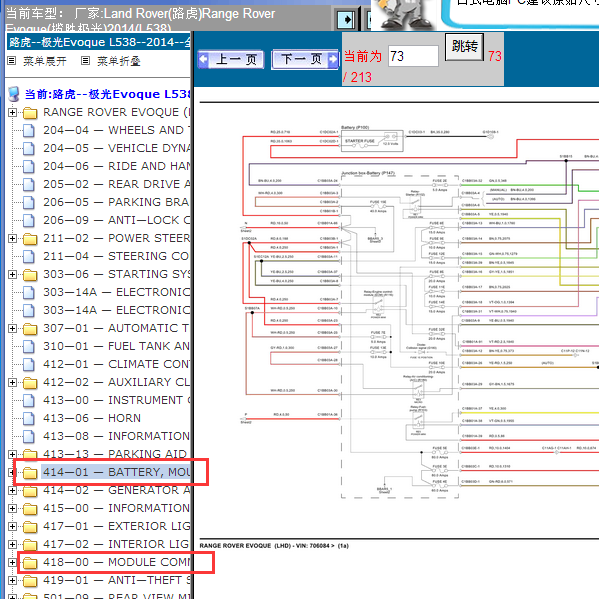599x599 pixels.
Task: Click the folder icon of 414—02 GENERATOR
Action: [30, 491]
